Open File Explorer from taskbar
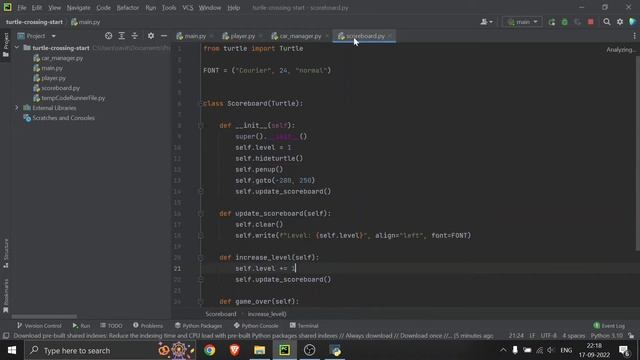This screenshot has height=360, width=640. coord(260,350)
